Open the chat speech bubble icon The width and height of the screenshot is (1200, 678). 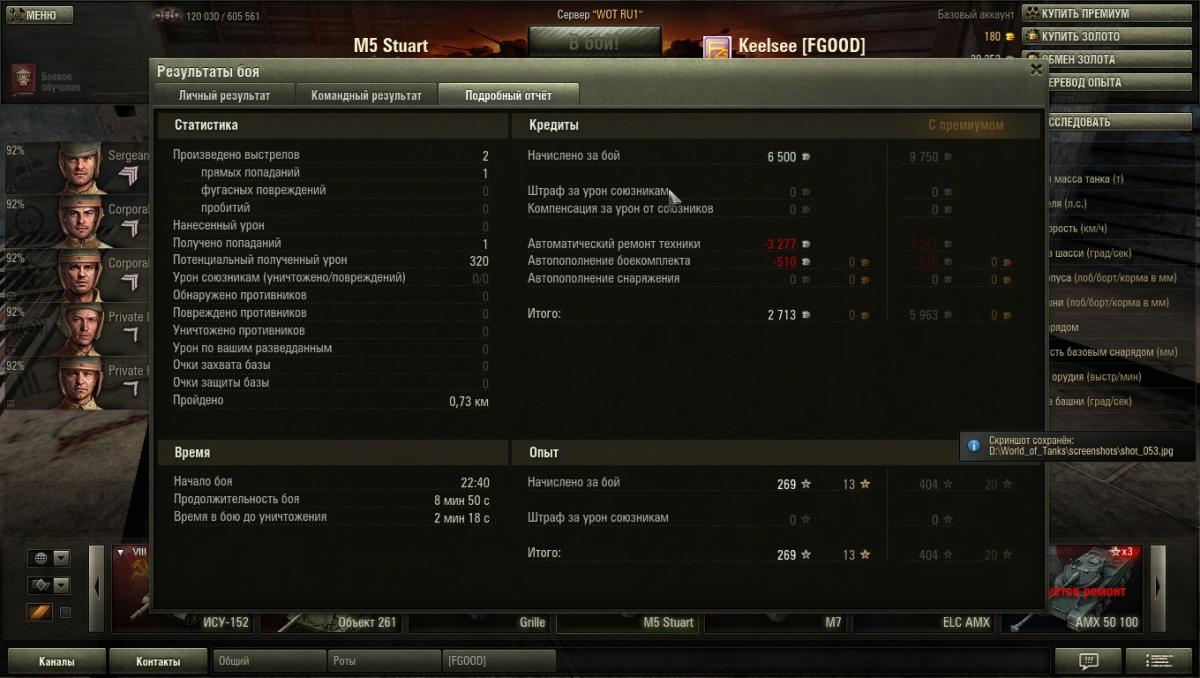pos(1088,661)
